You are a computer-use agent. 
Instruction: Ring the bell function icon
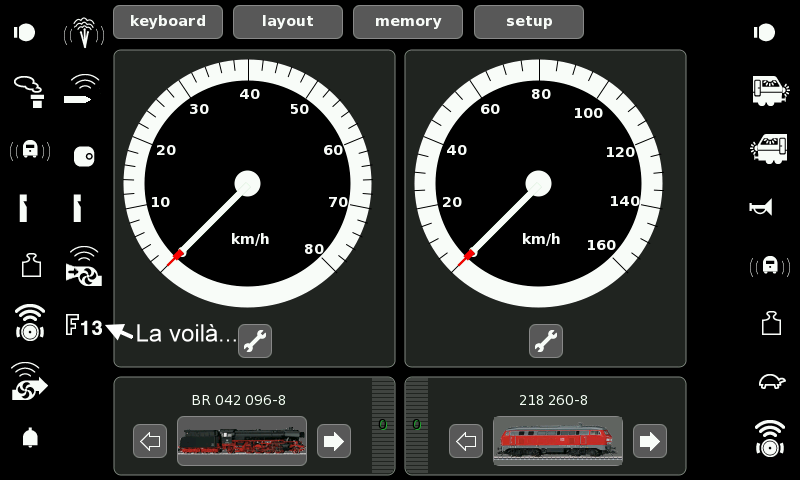pyautogui.click(x=30, y=438)
